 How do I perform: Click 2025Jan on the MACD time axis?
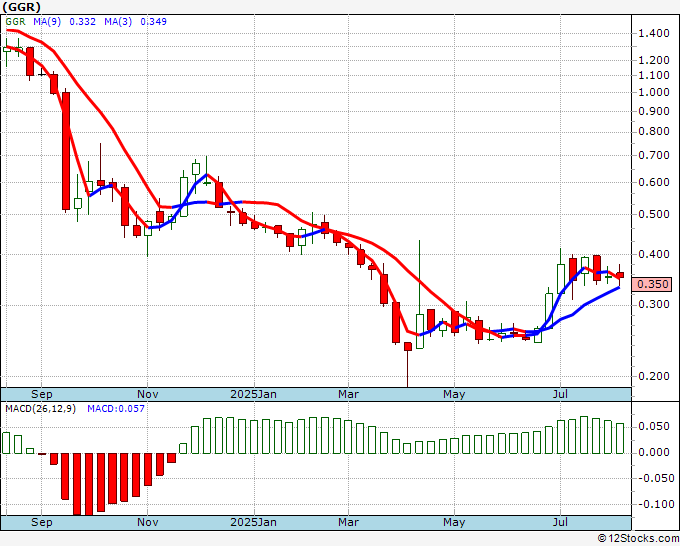pos(253,522)
